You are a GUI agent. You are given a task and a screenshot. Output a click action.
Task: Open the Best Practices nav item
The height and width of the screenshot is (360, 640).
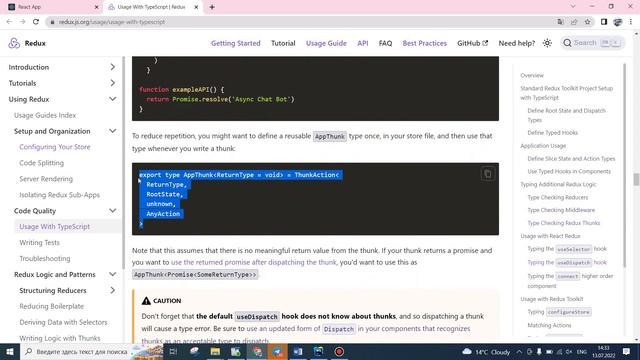point(424,43)
